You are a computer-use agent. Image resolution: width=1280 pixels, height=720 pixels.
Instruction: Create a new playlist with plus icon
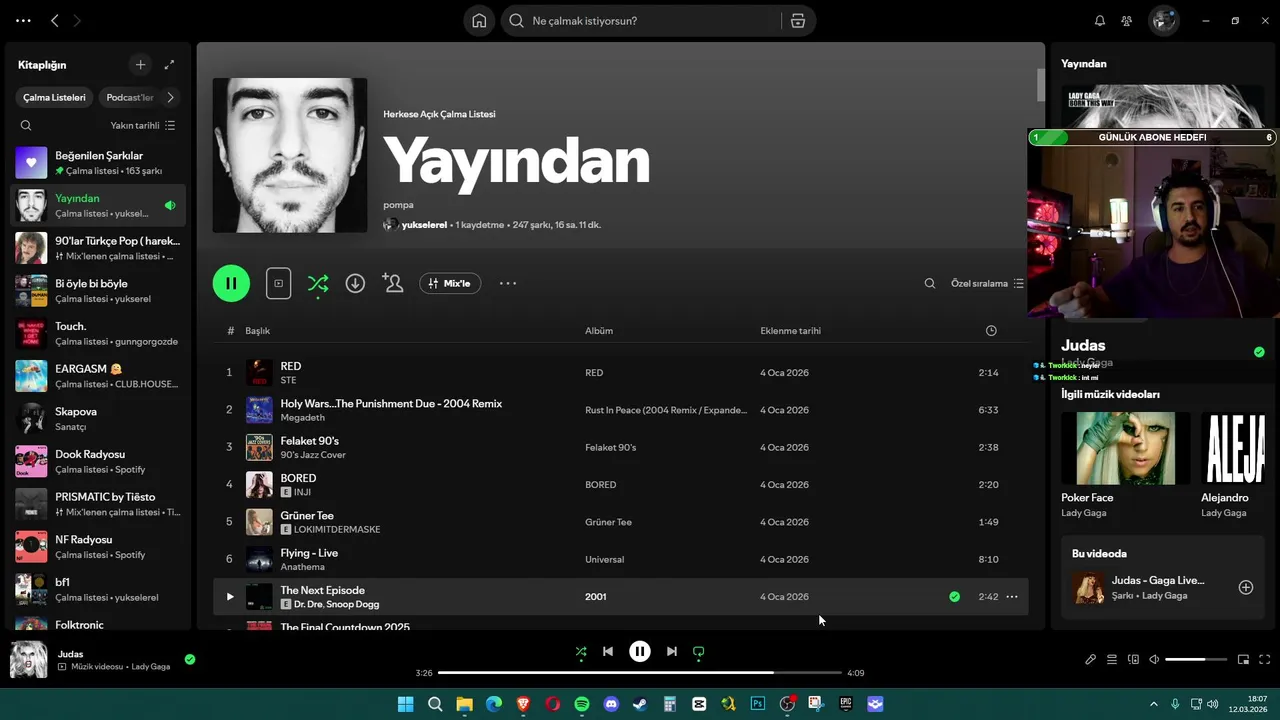[x=140, y=65]
